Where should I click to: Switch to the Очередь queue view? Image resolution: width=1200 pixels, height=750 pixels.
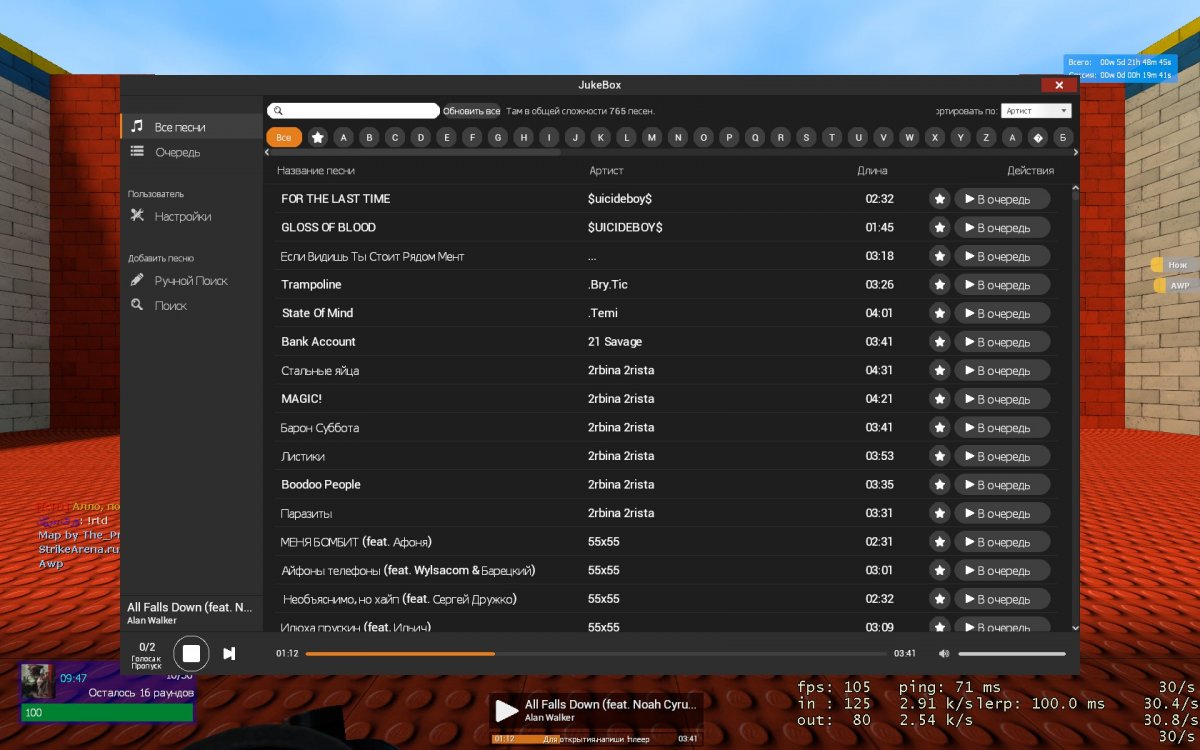(x=177, y=152)
